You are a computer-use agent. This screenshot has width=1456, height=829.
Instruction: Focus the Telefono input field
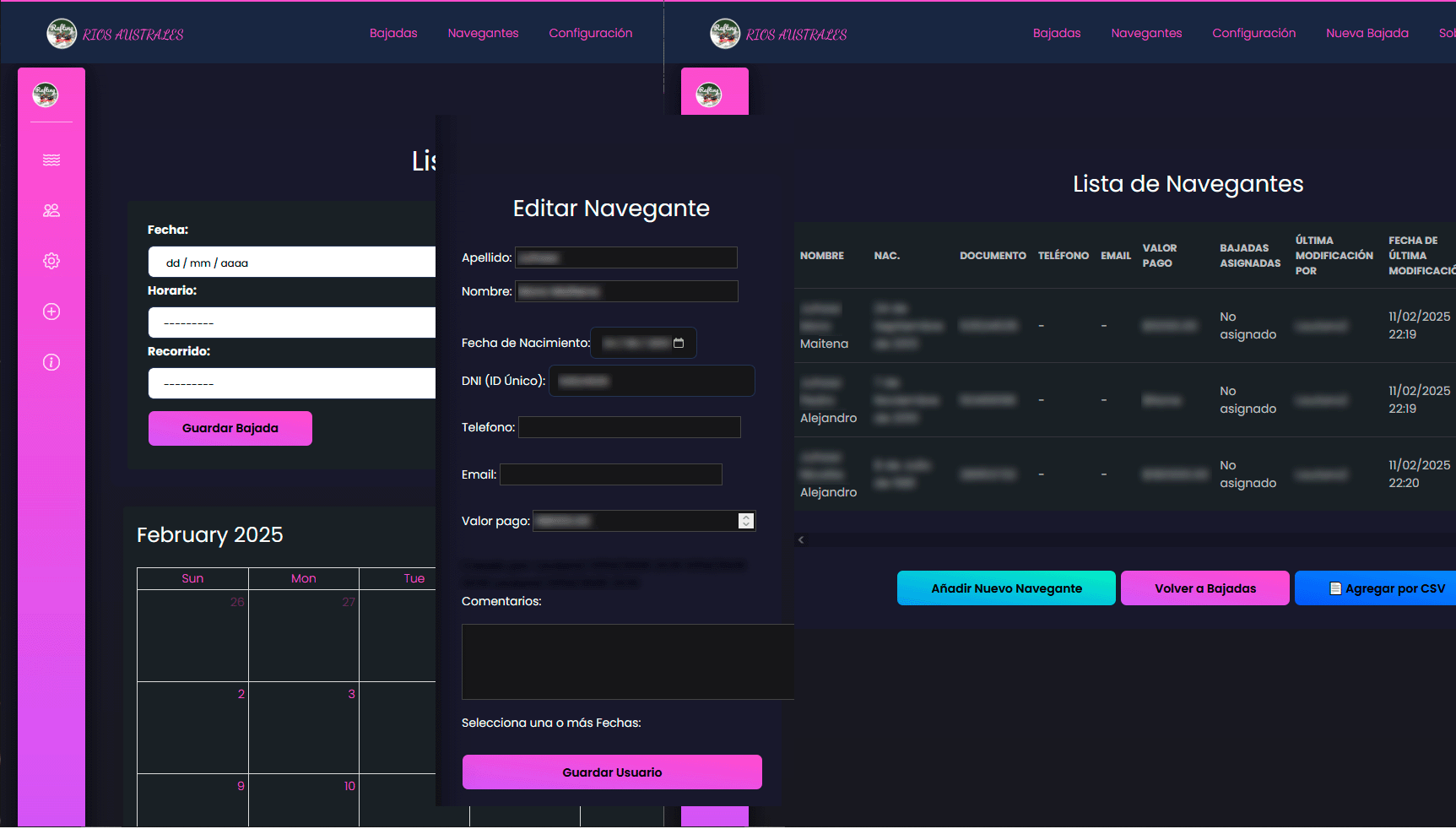[x=629, y=427]
